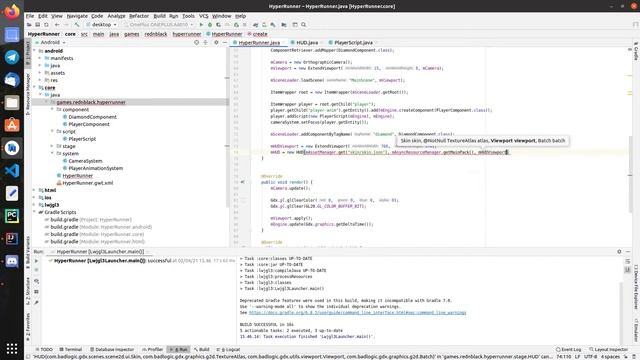Open the Android project view dropdown
This screenshot has height=360, width=640.
pyautogui.click(x=51, y=42)
